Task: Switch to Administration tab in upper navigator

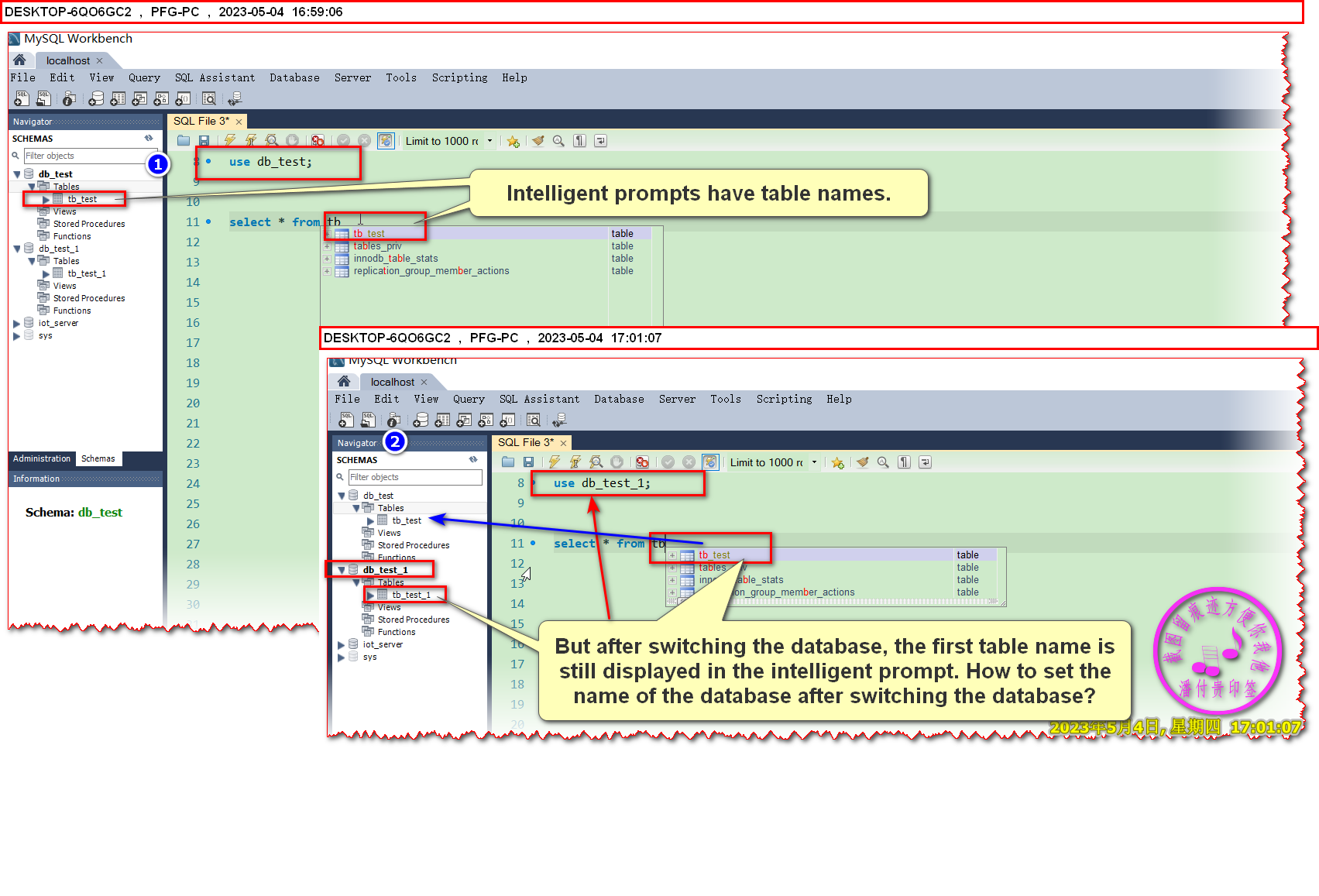Action: tap(42, 458)
